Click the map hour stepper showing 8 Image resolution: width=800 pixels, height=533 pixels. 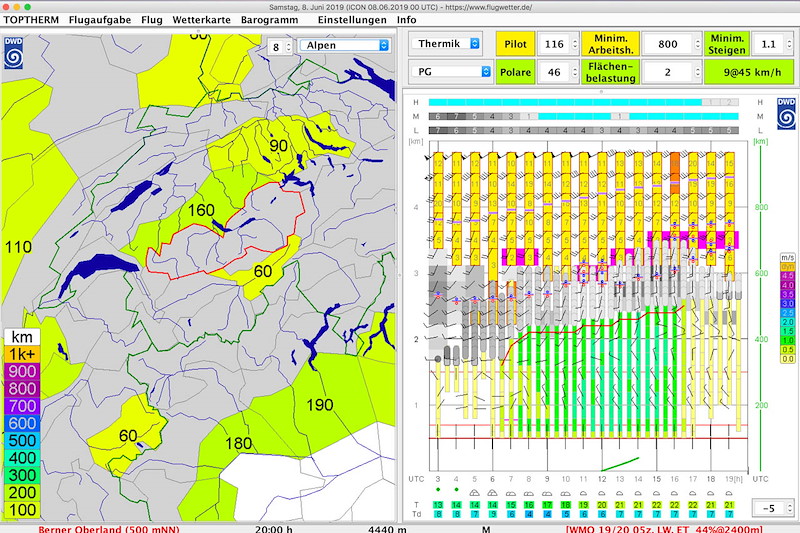click(x=280, y=47)
